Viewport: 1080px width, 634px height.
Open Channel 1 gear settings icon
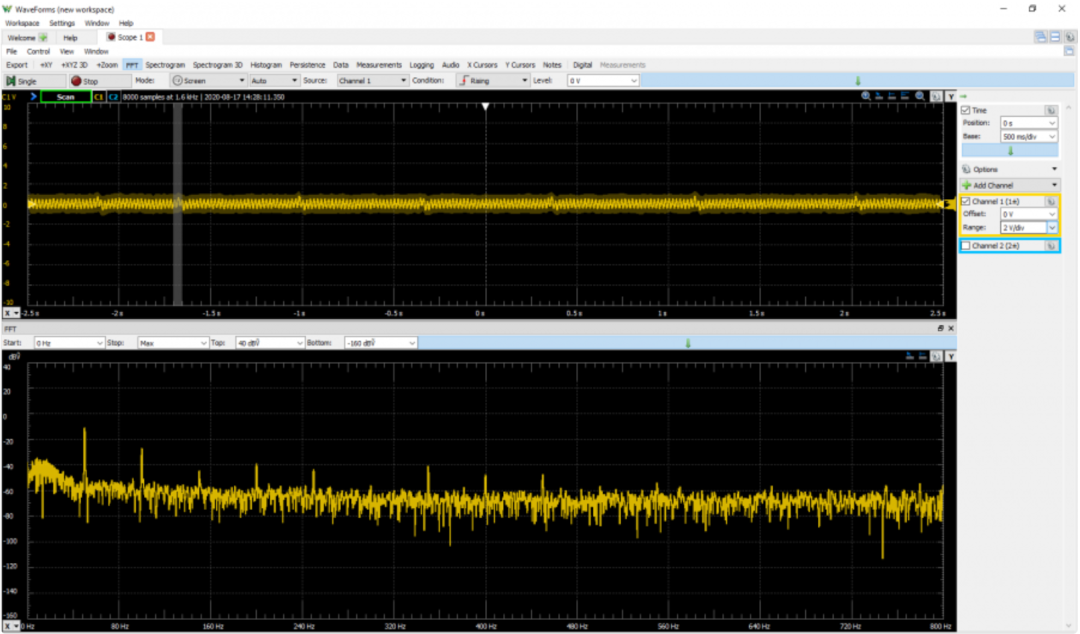(1050, 201)
